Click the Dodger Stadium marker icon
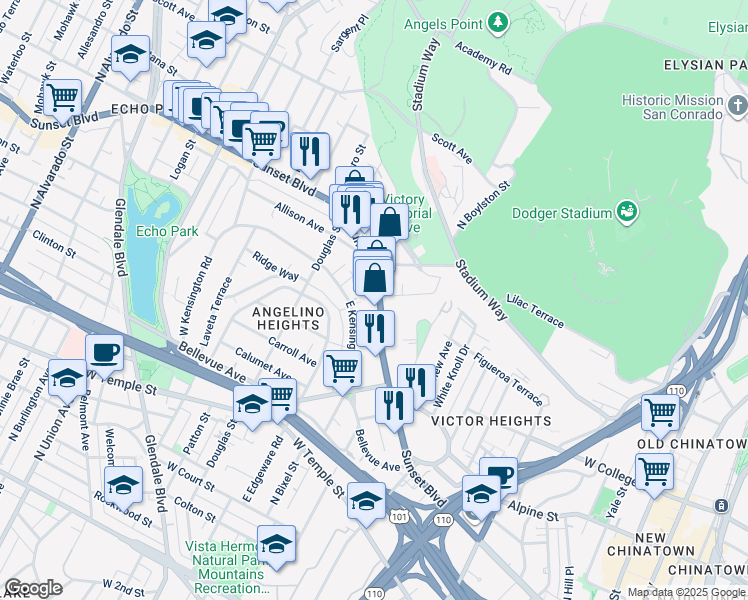The width and height of the screenshot is (748, 600). pyautogui.click(x=627, y=212)
